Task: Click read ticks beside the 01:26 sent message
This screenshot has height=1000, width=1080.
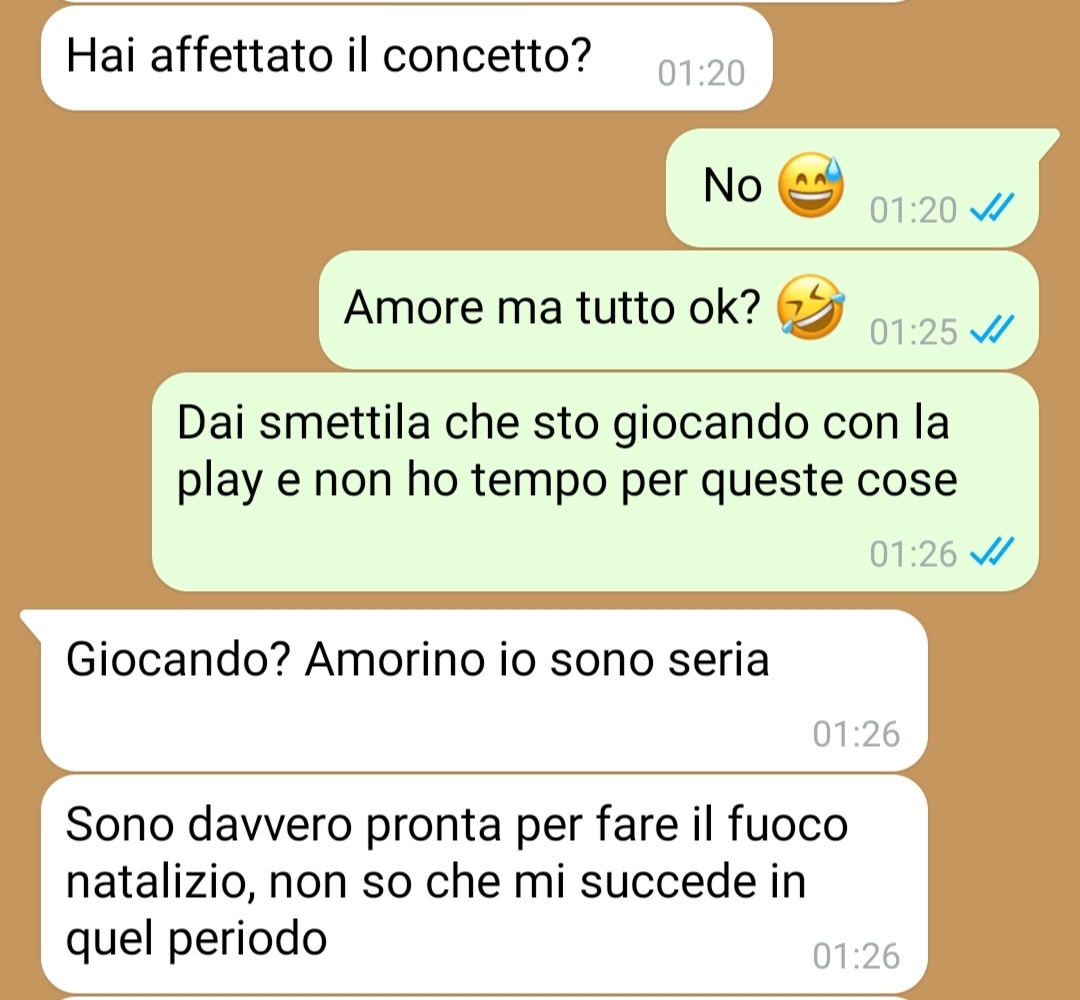Action: pos(992,551)
